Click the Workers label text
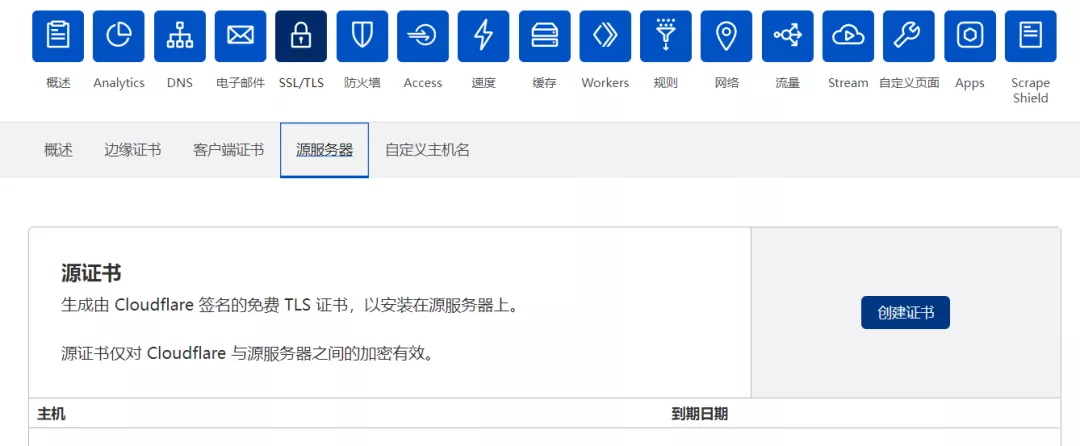 tap(605, 83)
